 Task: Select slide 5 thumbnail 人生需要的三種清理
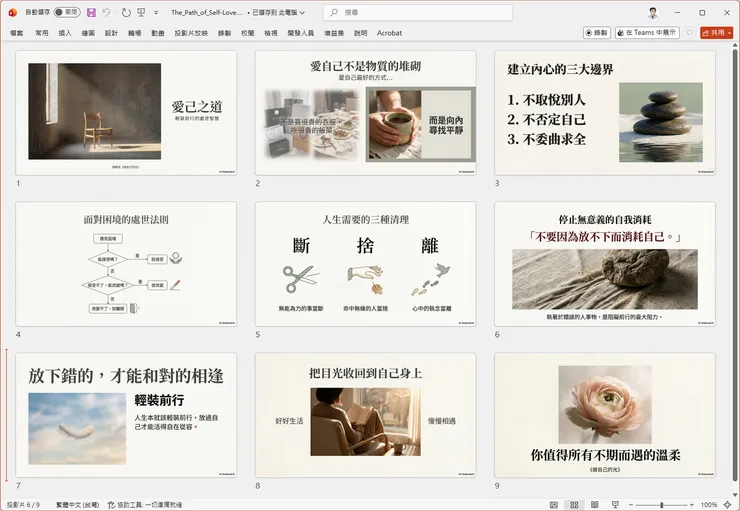[365, 264]
